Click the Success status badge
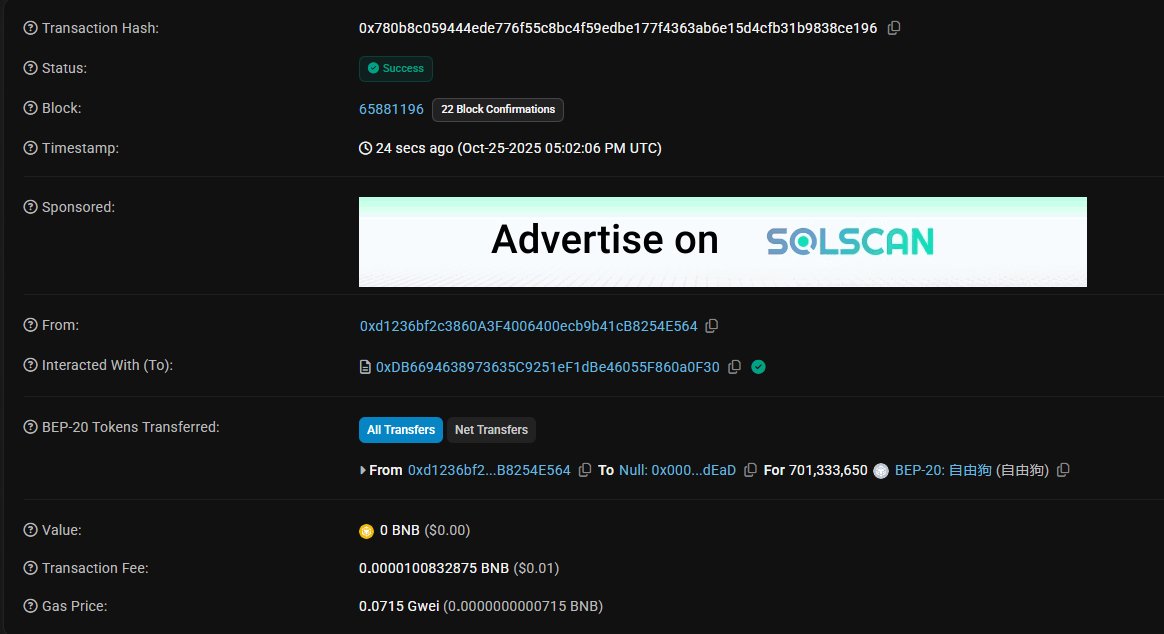 tap(396, 68)
